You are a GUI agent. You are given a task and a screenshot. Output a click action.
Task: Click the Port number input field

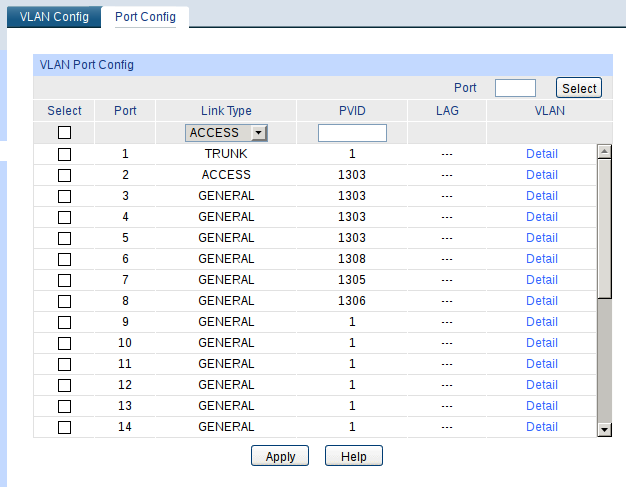[515, 88]
